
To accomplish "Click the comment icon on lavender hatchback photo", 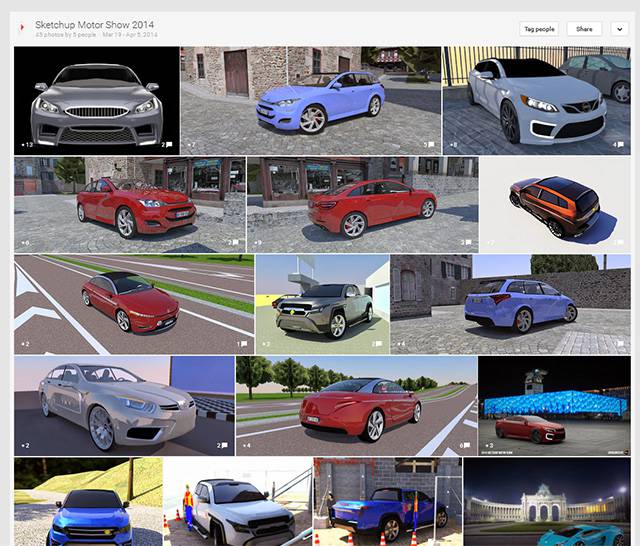I will (431, 144).
